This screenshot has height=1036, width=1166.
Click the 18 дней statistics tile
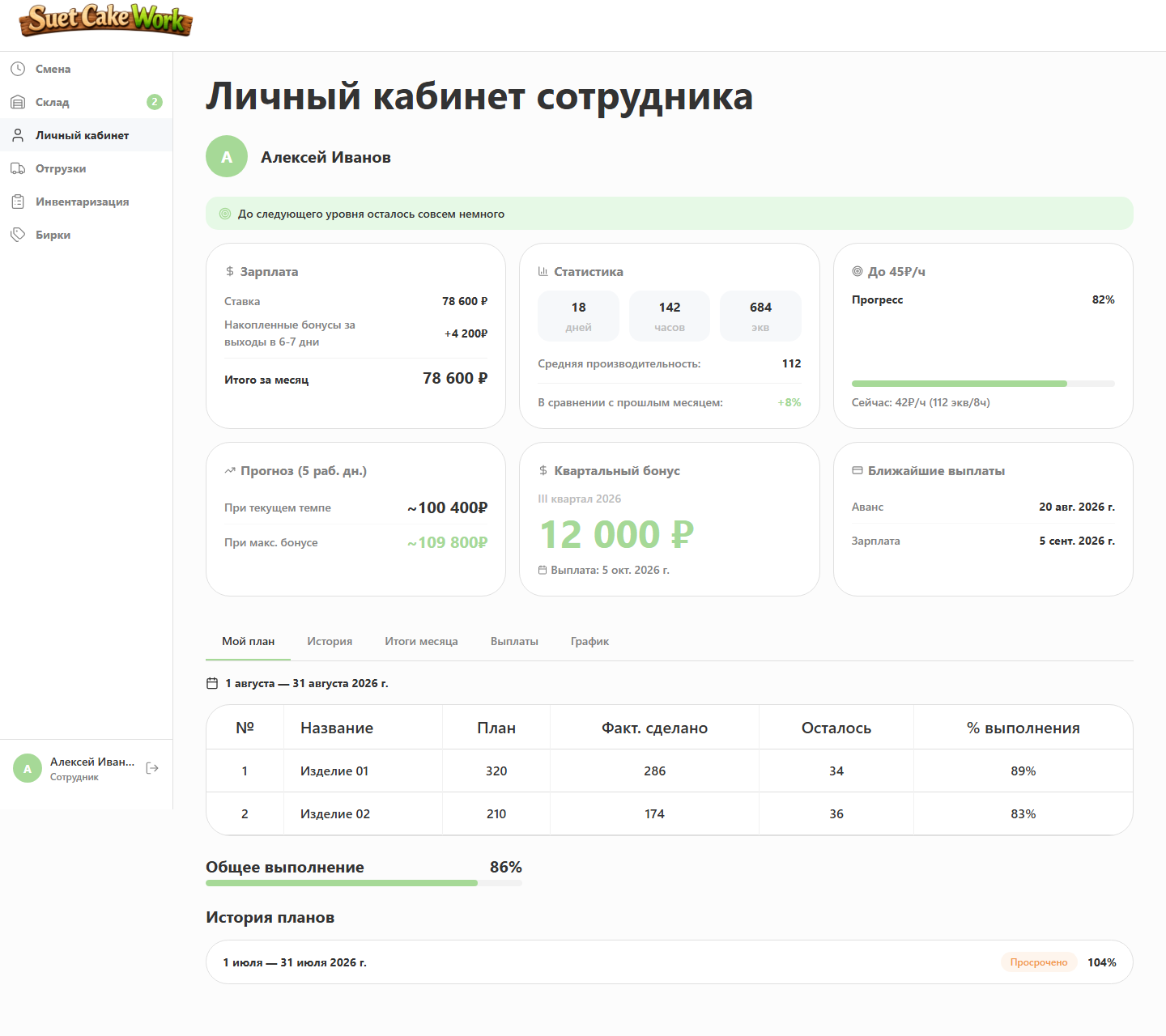point(578,316)
